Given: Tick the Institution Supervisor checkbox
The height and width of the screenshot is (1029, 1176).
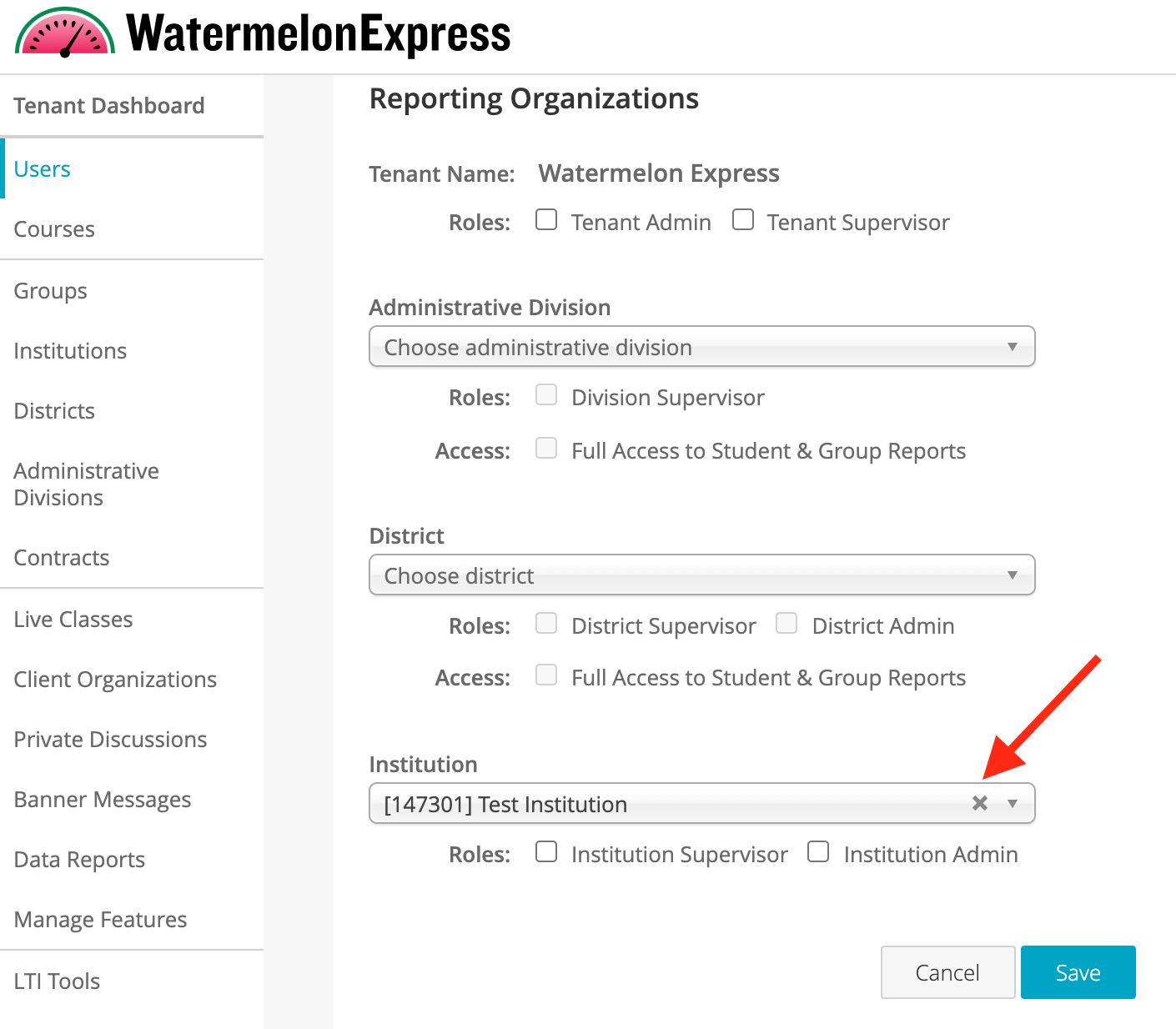Looking at the screenshot, I should point(546,851).
